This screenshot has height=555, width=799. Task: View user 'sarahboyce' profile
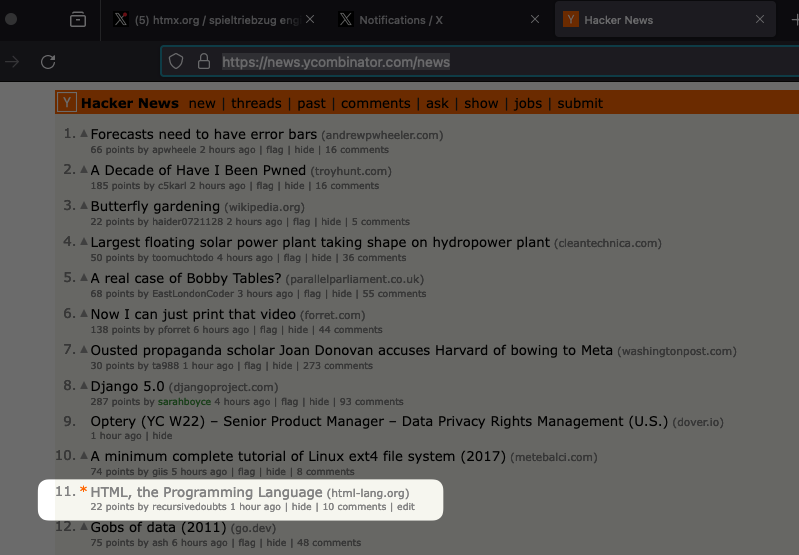click(x=184, y=402)
